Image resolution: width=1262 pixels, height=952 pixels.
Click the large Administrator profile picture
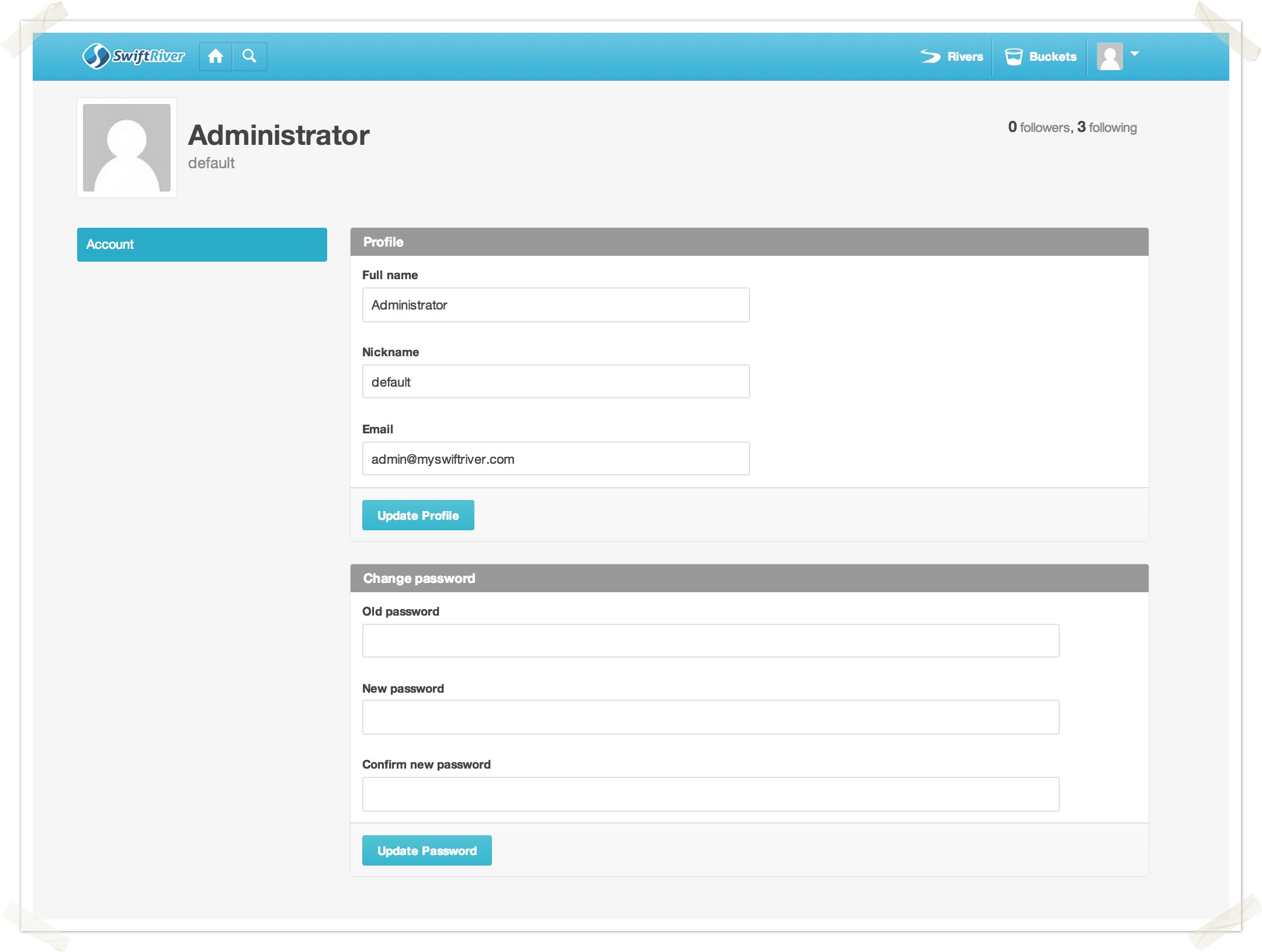(127, 148)
